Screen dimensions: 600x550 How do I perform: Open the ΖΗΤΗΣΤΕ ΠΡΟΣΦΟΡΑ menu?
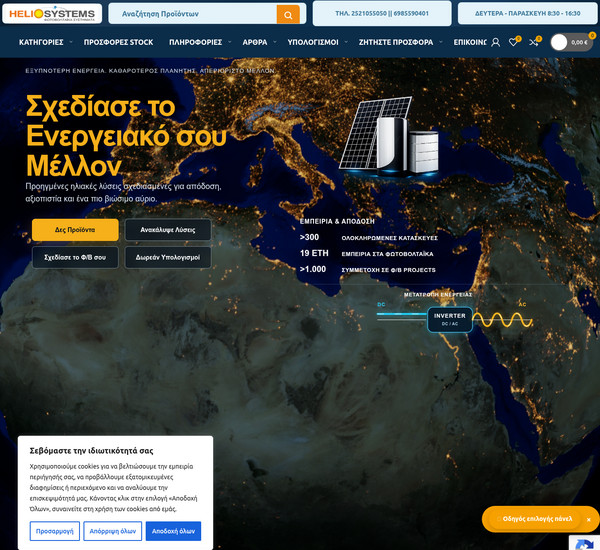[x=396, y=42]
